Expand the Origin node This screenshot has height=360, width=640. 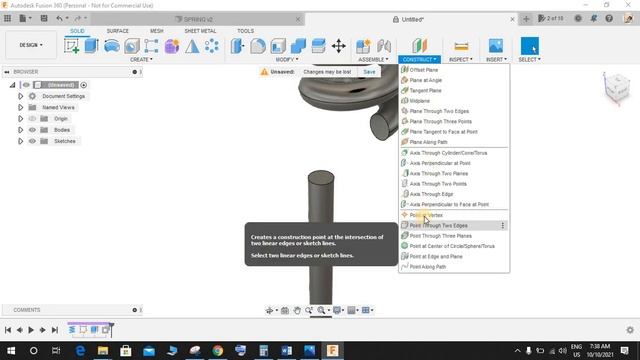click(20, 119)
